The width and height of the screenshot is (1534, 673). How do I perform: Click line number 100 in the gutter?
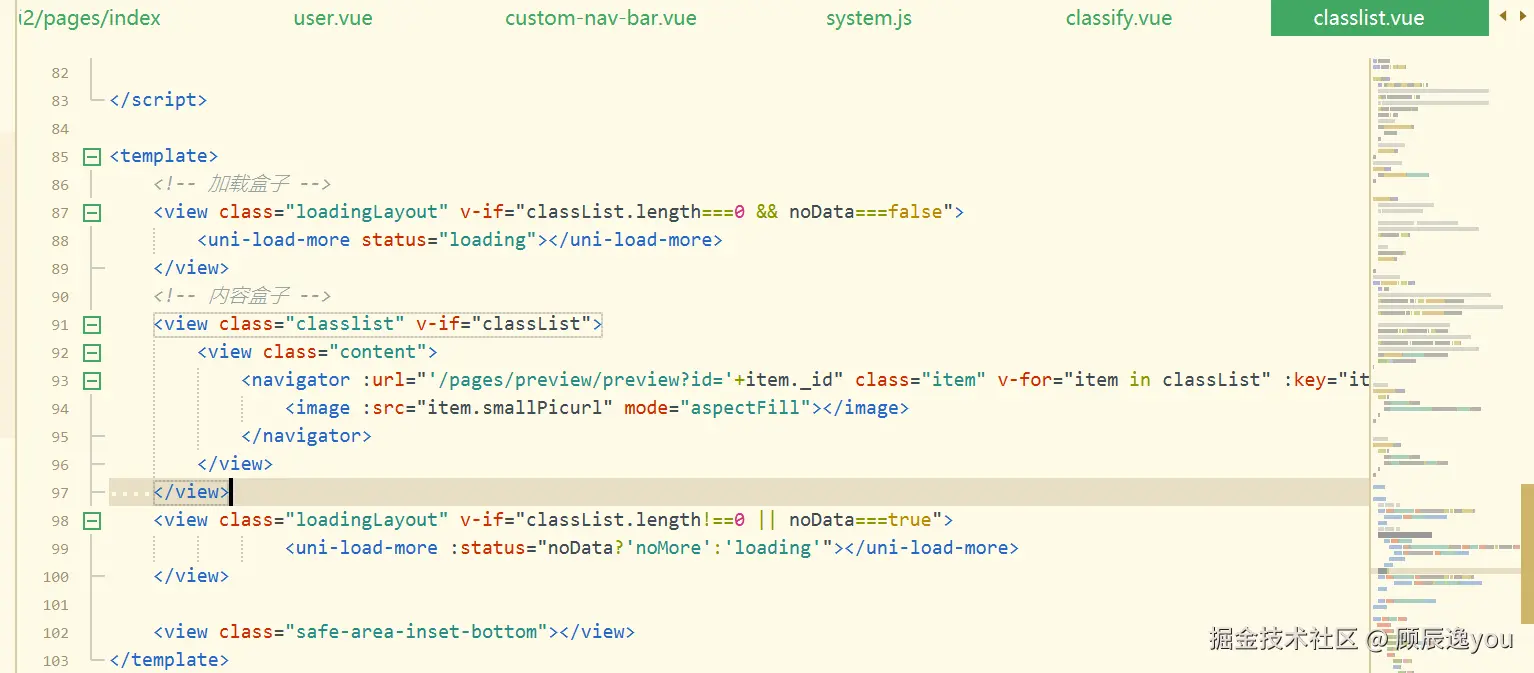point(57,577)
